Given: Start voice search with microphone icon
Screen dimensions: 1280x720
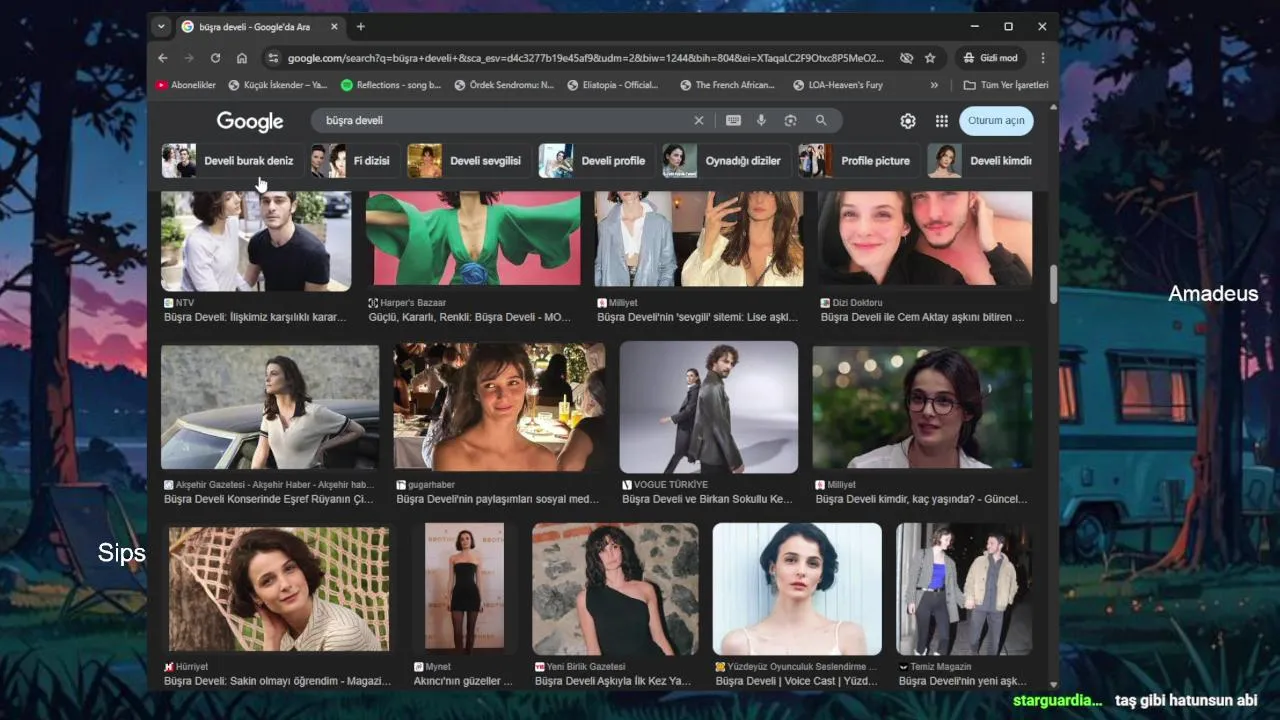Looking at the screenshot, I should 761,120.
